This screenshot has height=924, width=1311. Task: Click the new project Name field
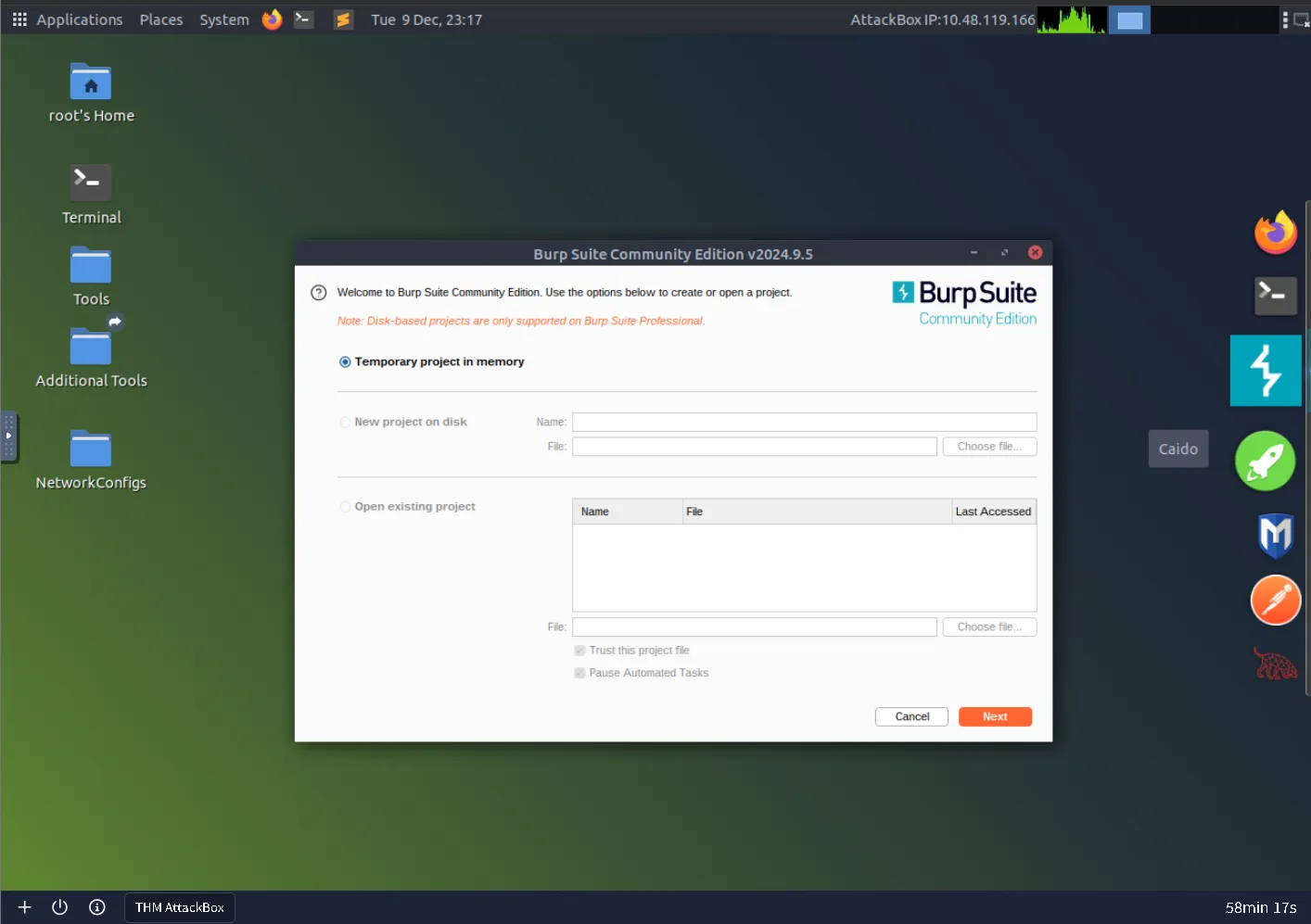click(x=804, y=423)
